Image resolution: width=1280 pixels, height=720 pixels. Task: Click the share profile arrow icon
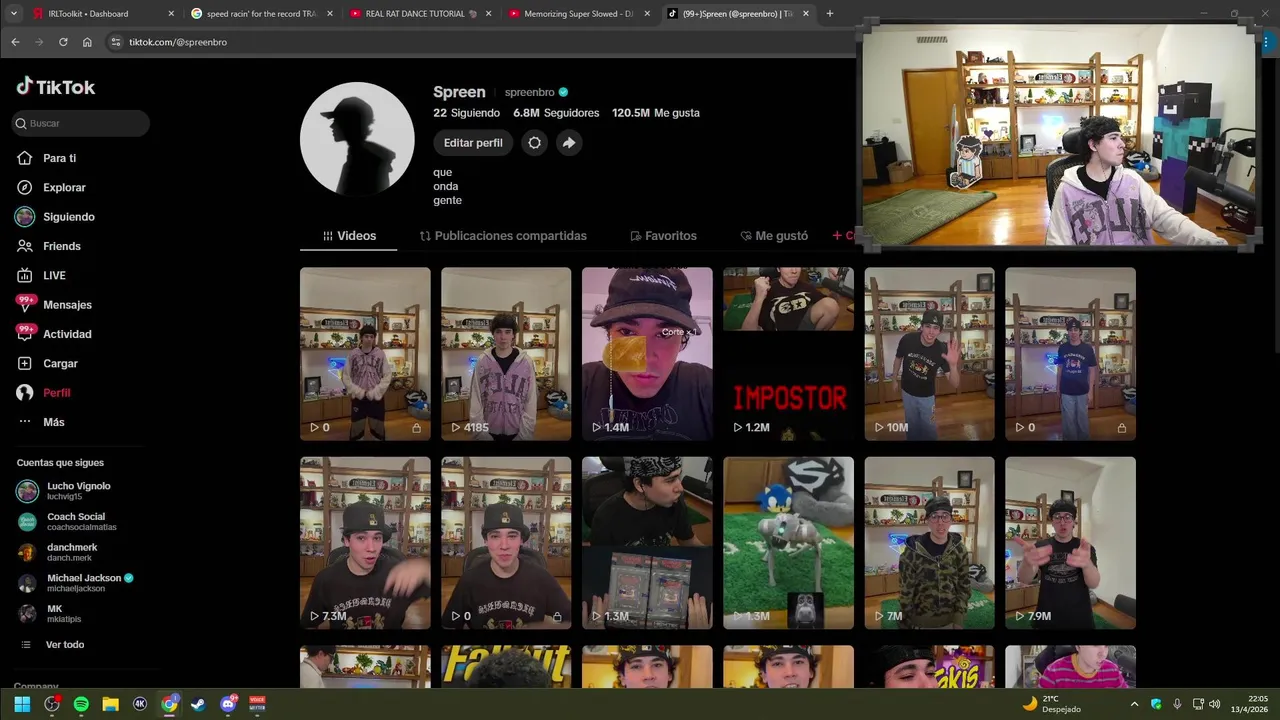569,143
